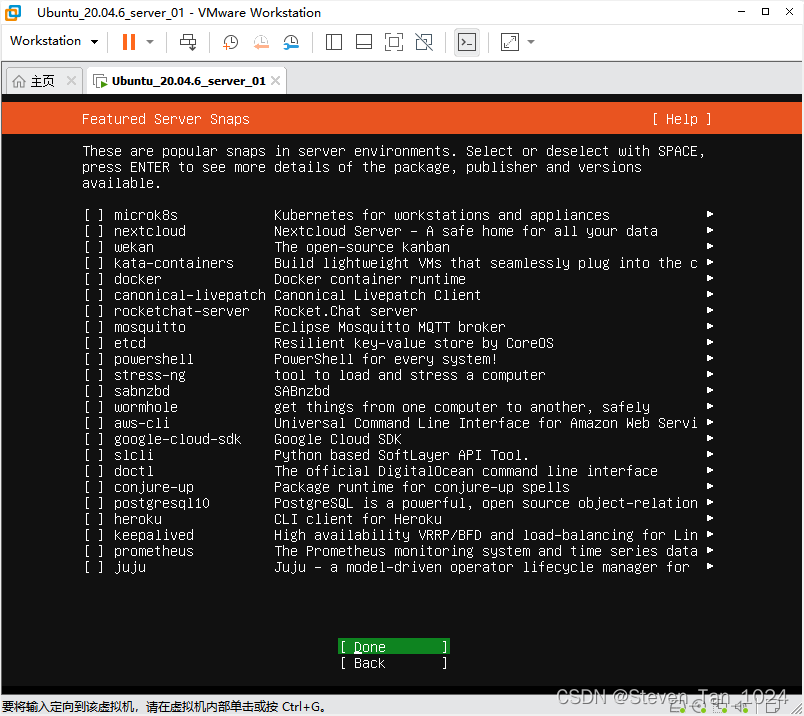Toggle Unity mode icon
The height and width of the screenshot is (716, 804).
(424, 42)
